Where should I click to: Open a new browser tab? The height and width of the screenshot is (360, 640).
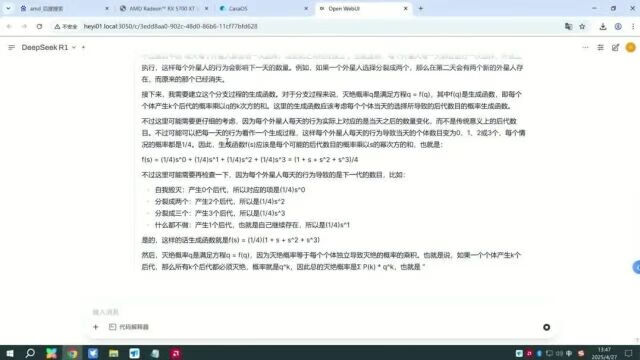(421, 8)
